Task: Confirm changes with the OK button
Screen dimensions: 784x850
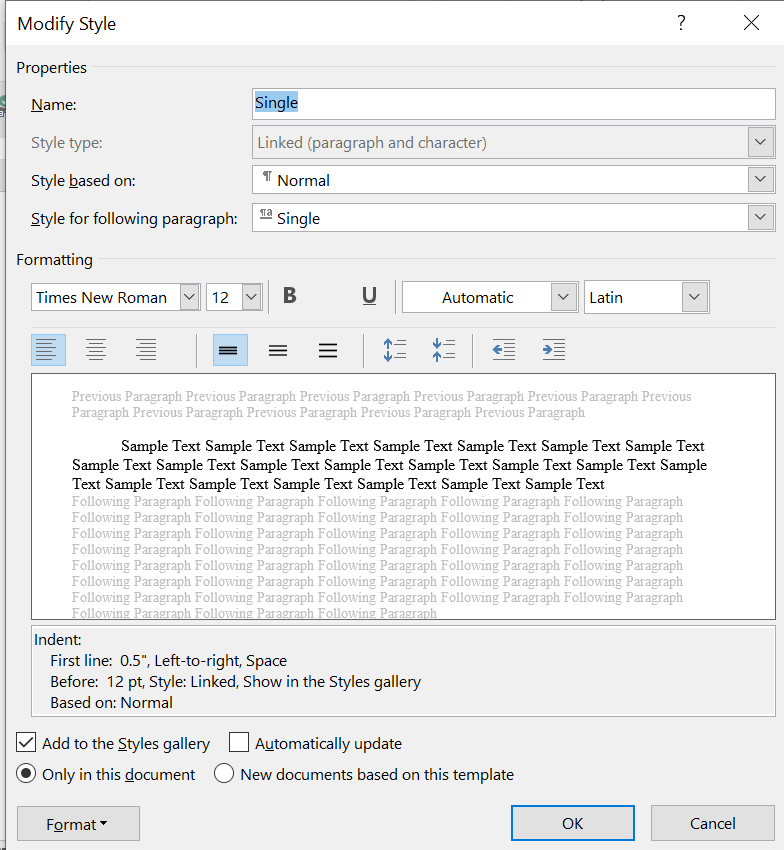Action: pyautogui.click(x=573, y=823)
